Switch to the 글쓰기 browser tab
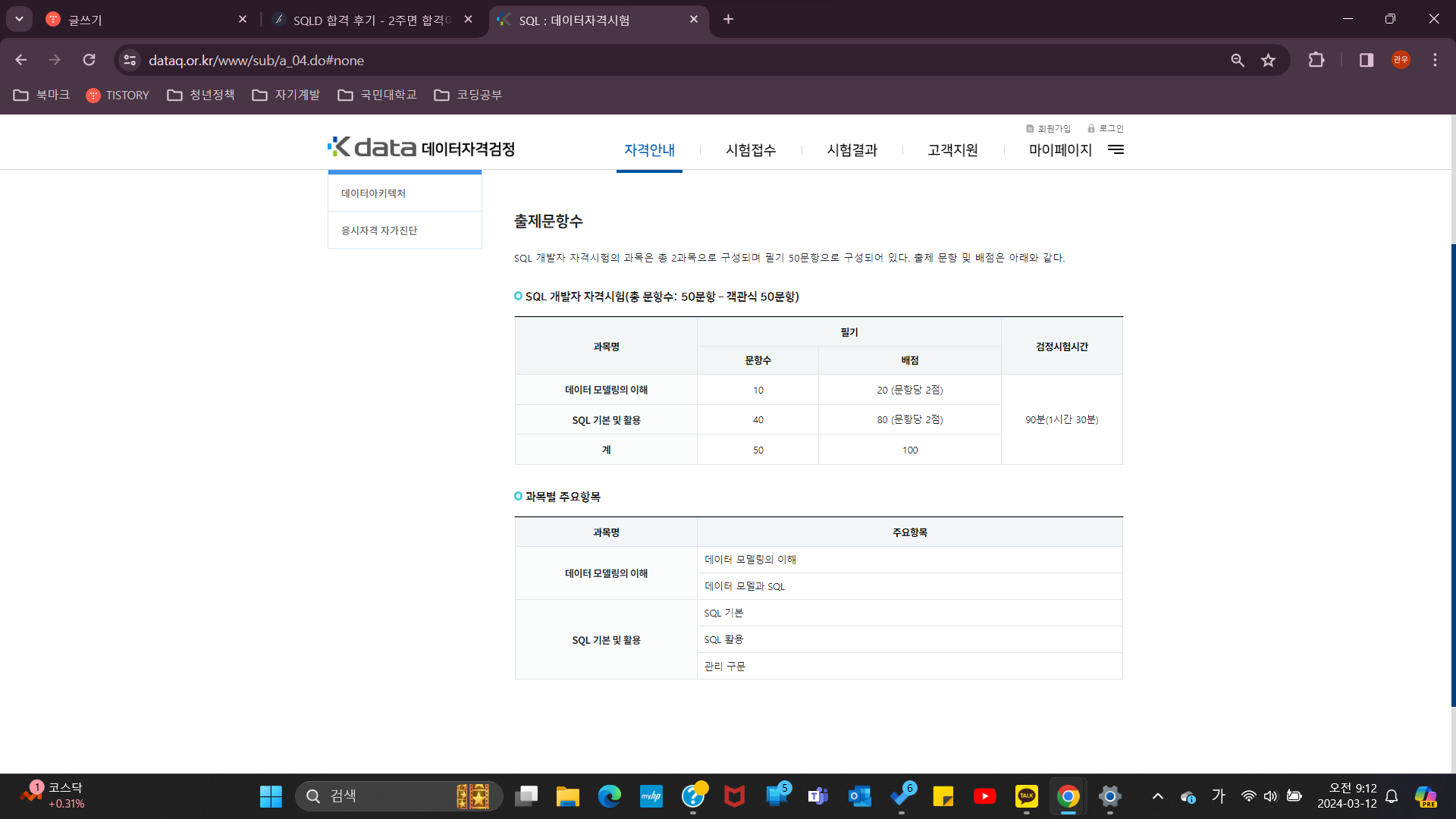 point(144,20)
